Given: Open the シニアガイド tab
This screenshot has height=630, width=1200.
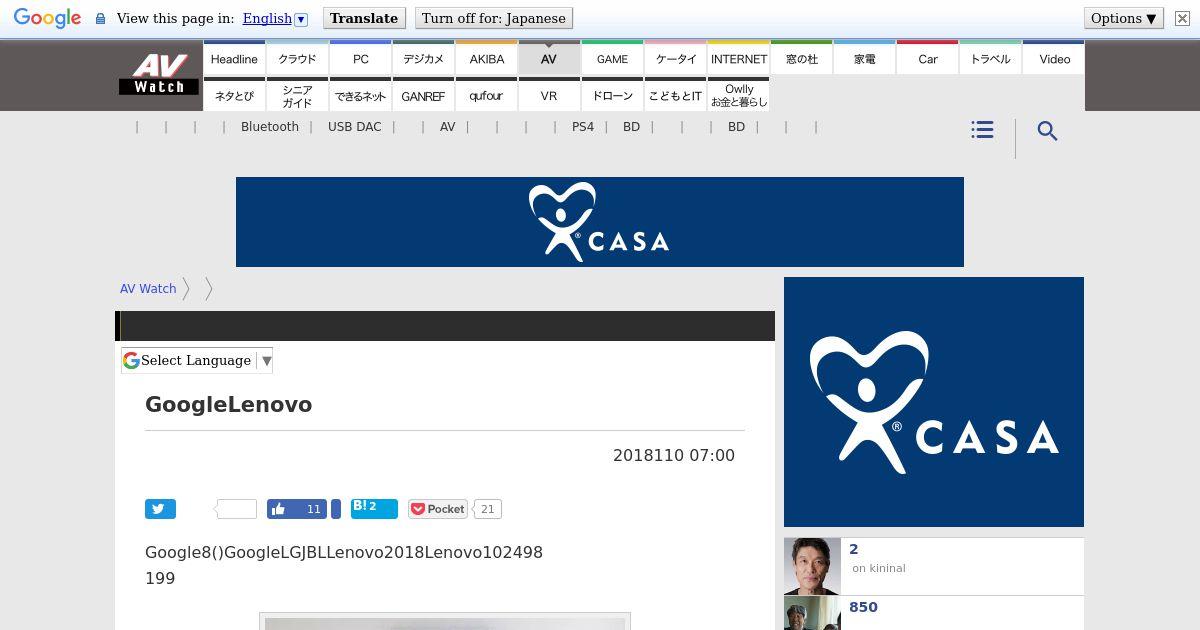Looking at the screenshot, I should click(x=297, y=95).
